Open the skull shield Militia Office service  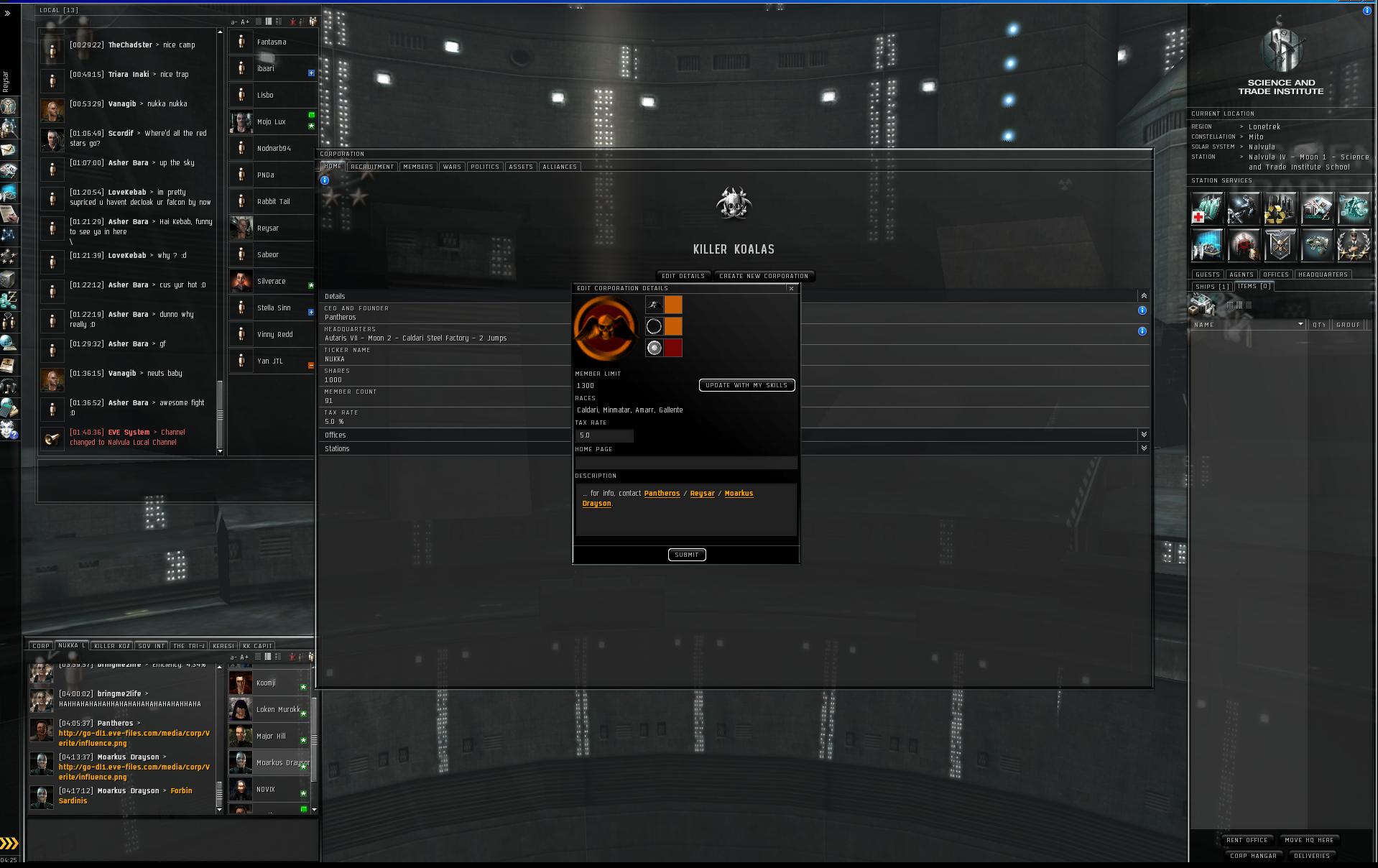click(1281, 245)
